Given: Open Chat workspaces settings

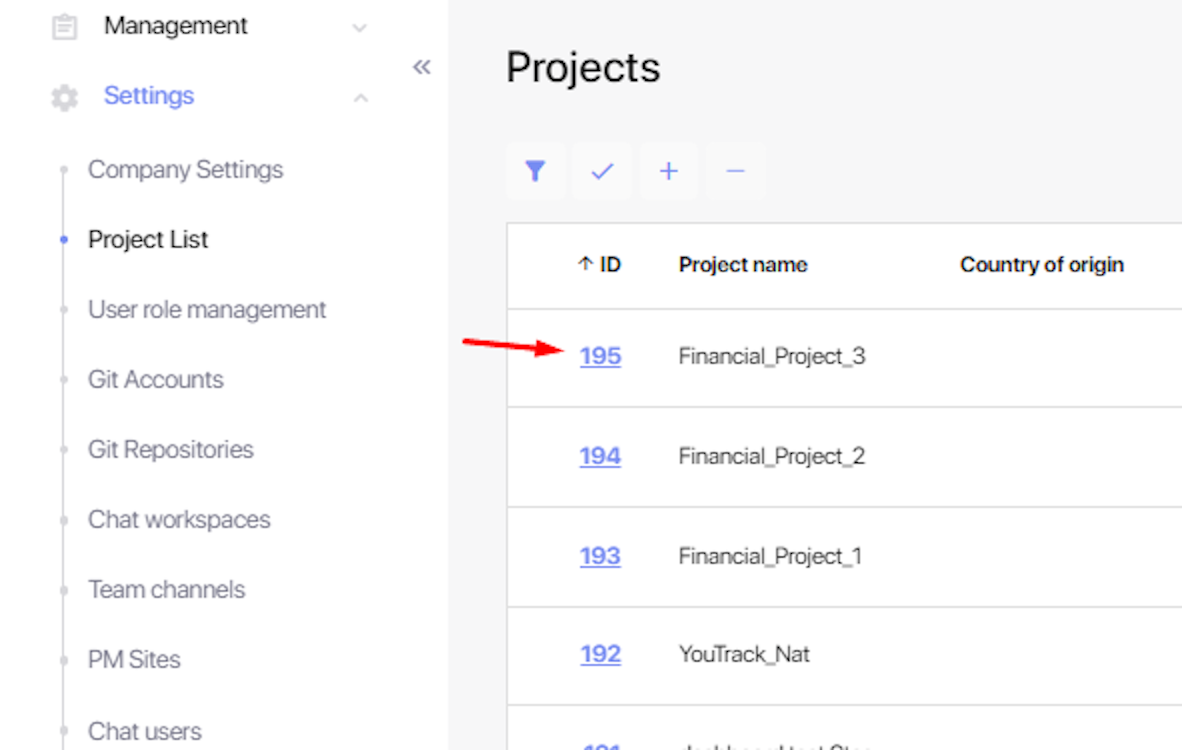Looking at the screenshot, I should coord(179,520).
